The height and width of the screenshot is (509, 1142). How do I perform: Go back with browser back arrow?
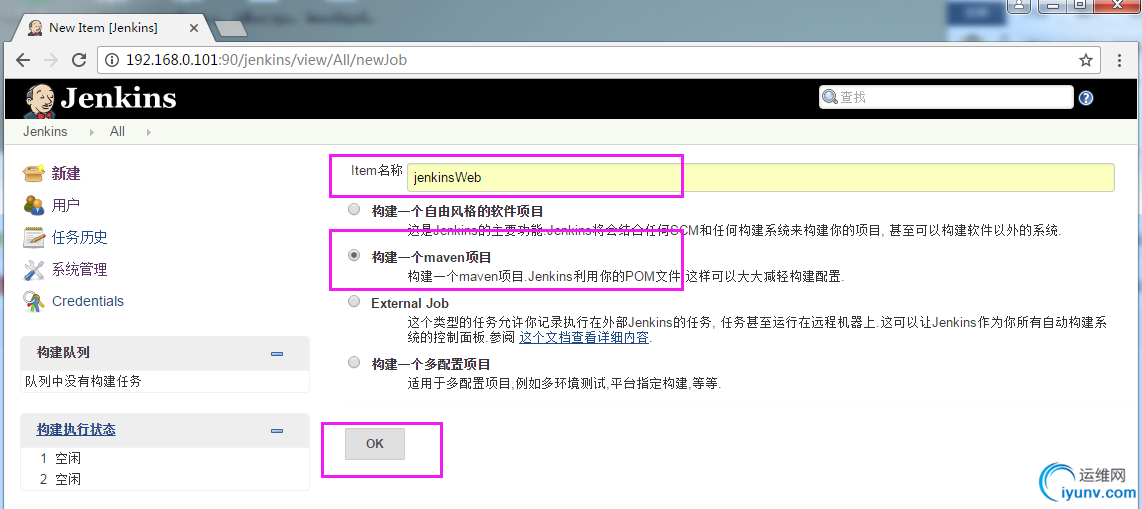pyautogui.click(x=23, y=60)
